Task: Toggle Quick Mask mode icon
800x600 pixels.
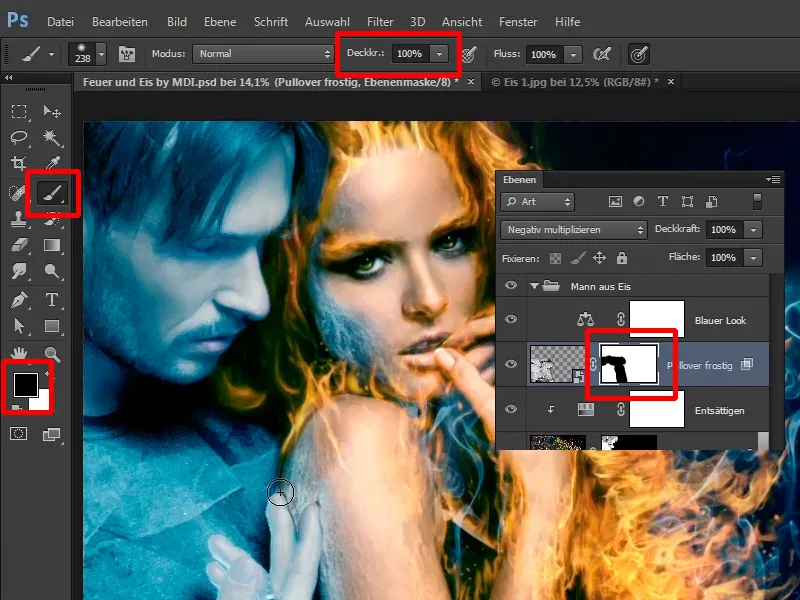Action: coord(19,434)
